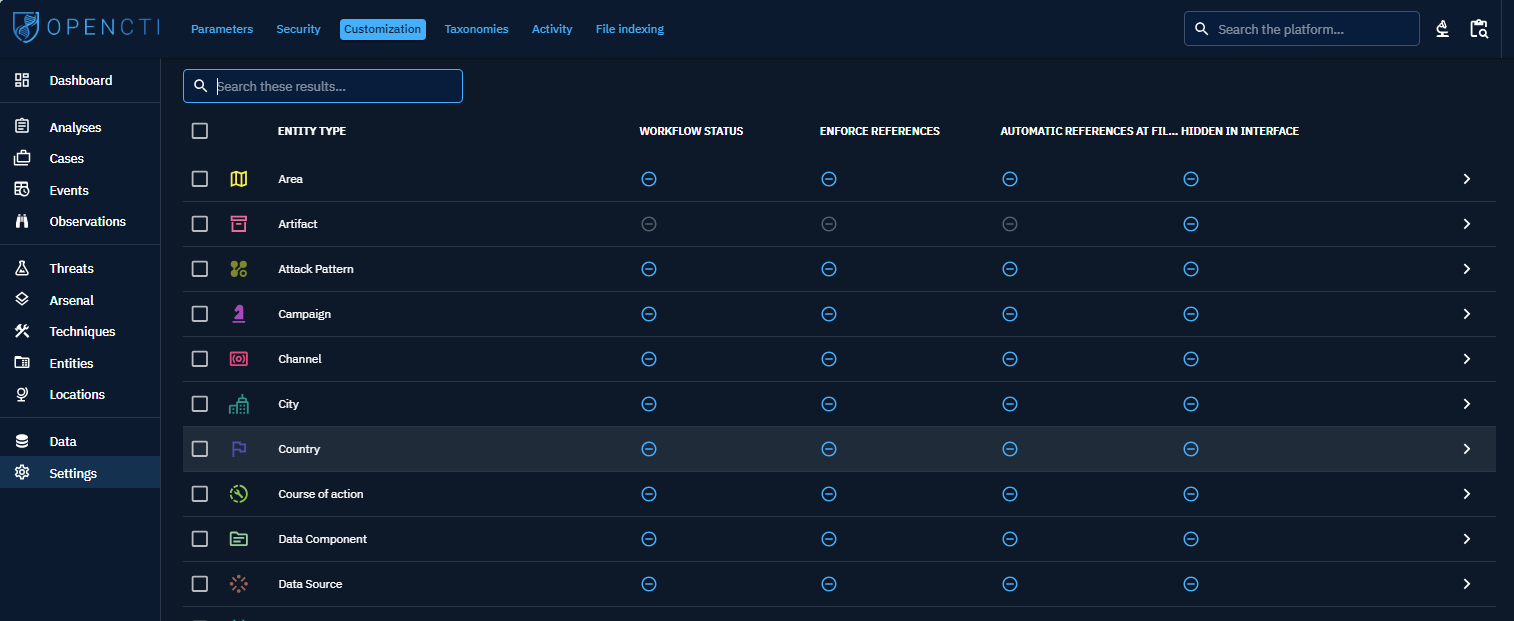Open the microscope investigation icon in the top bar

1442,29
